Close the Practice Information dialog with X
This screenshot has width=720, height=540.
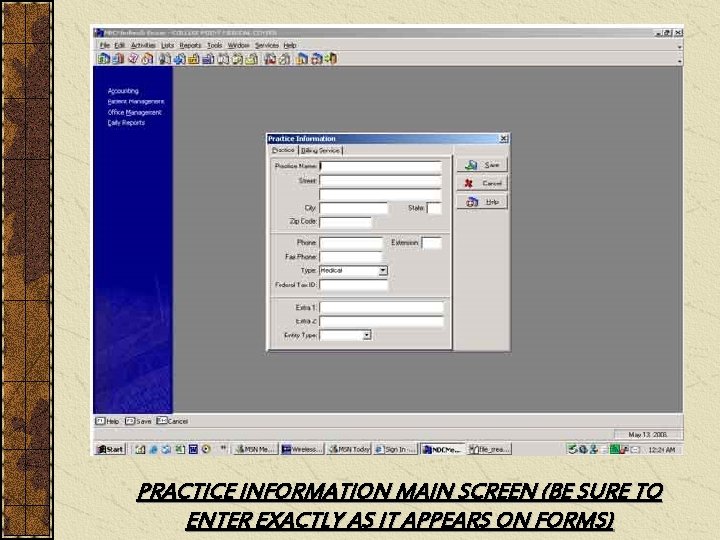tap(503, 138)
